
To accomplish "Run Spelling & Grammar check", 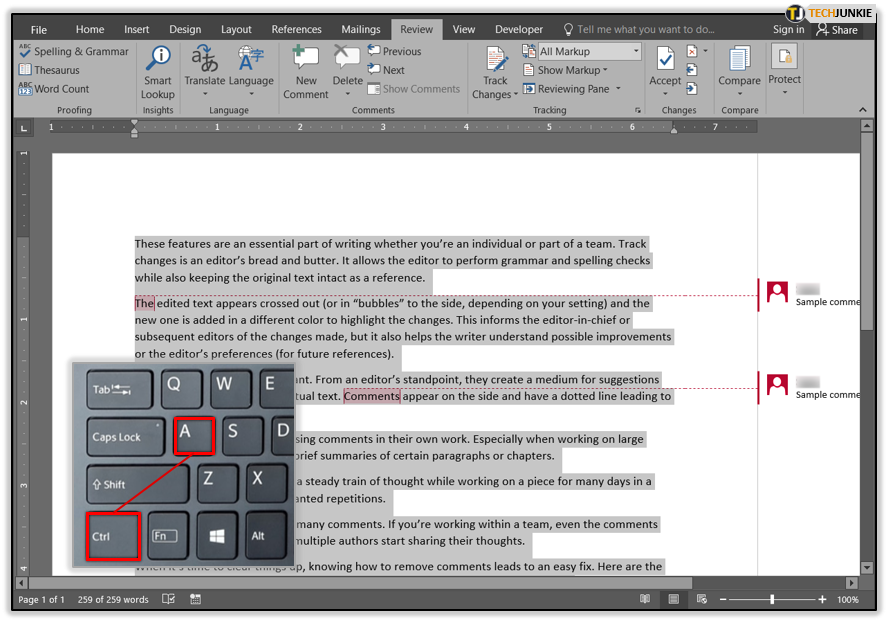I will tap(74, 51).
